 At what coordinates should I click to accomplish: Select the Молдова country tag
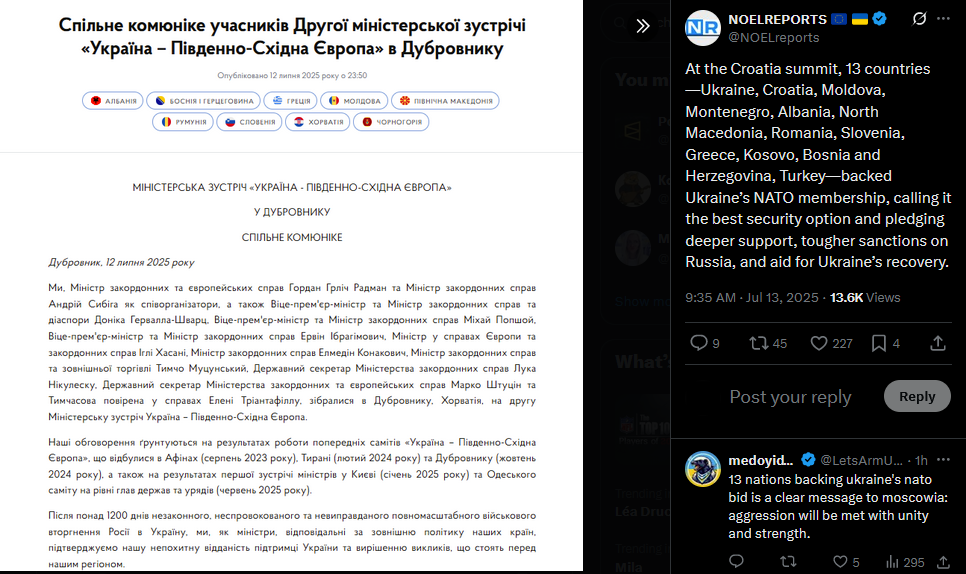coord(354,100)
